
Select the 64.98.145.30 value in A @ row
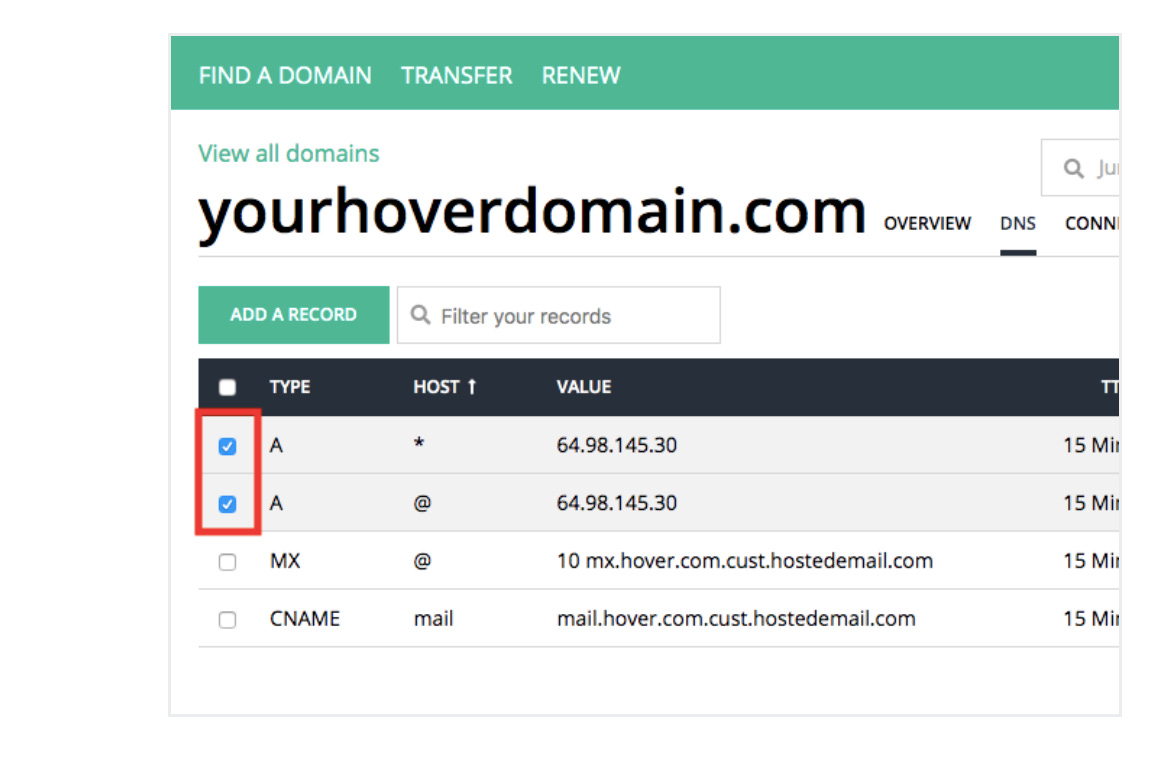(x=617, y=503)
